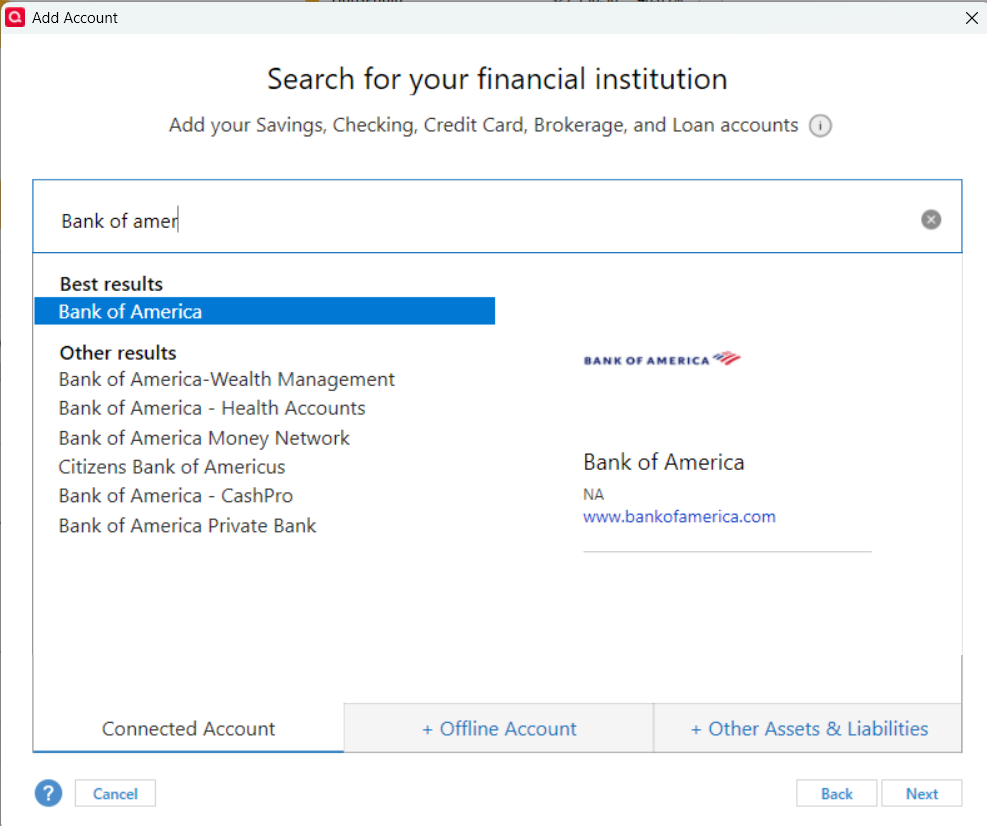The width and height of the screenshot is (987, 826).
Task: Click the info icon beside the Loan accounts subtitle
Action: pos(820,126)
